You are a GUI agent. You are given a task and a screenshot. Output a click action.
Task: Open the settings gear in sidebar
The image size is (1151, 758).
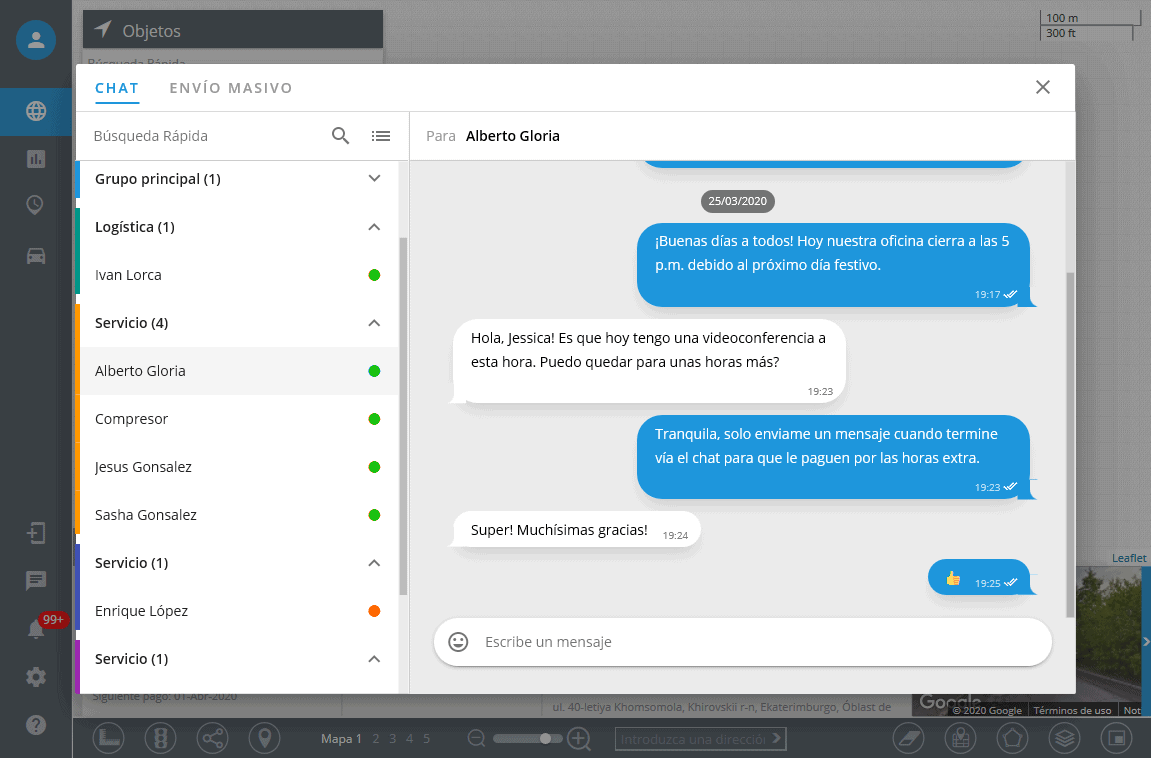pyautogui.click(x=36, y=677)
